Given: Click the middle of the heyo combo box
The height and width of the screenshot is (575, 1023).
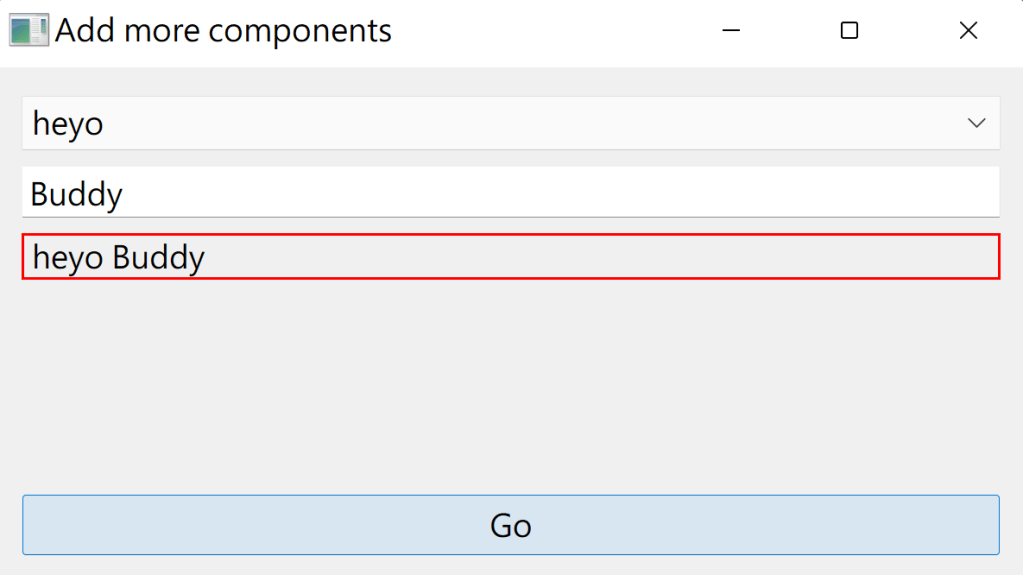Looking at the screenshot, I should tap(510, 123).
